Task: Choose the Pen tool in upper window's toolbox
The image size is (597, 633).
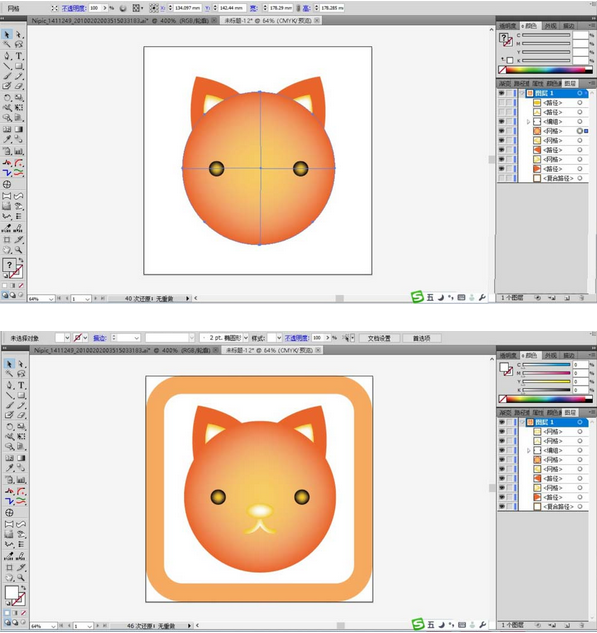Action: 7,56
